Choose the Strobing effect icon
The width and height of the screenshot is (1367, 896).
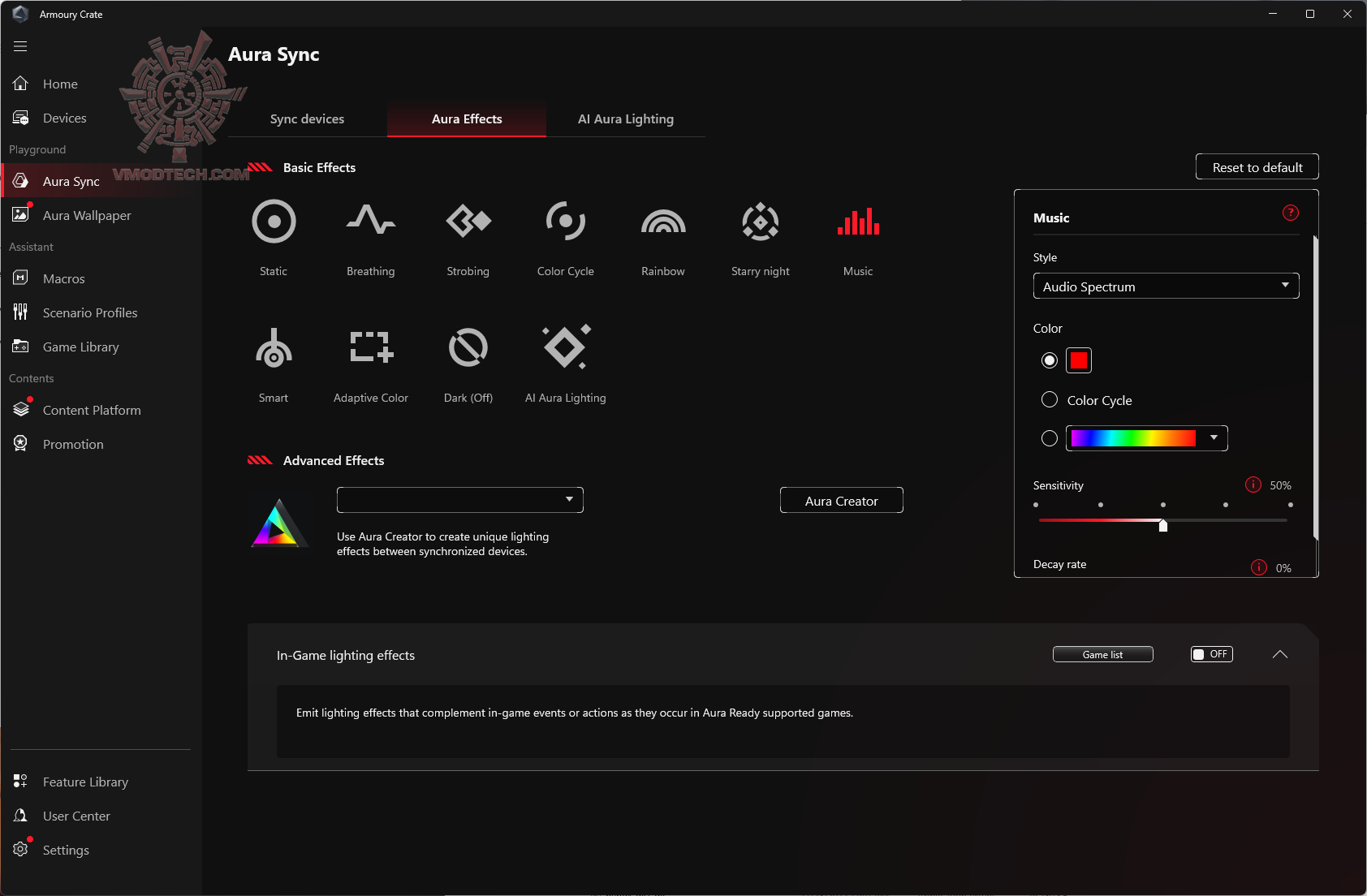point(468,222)
